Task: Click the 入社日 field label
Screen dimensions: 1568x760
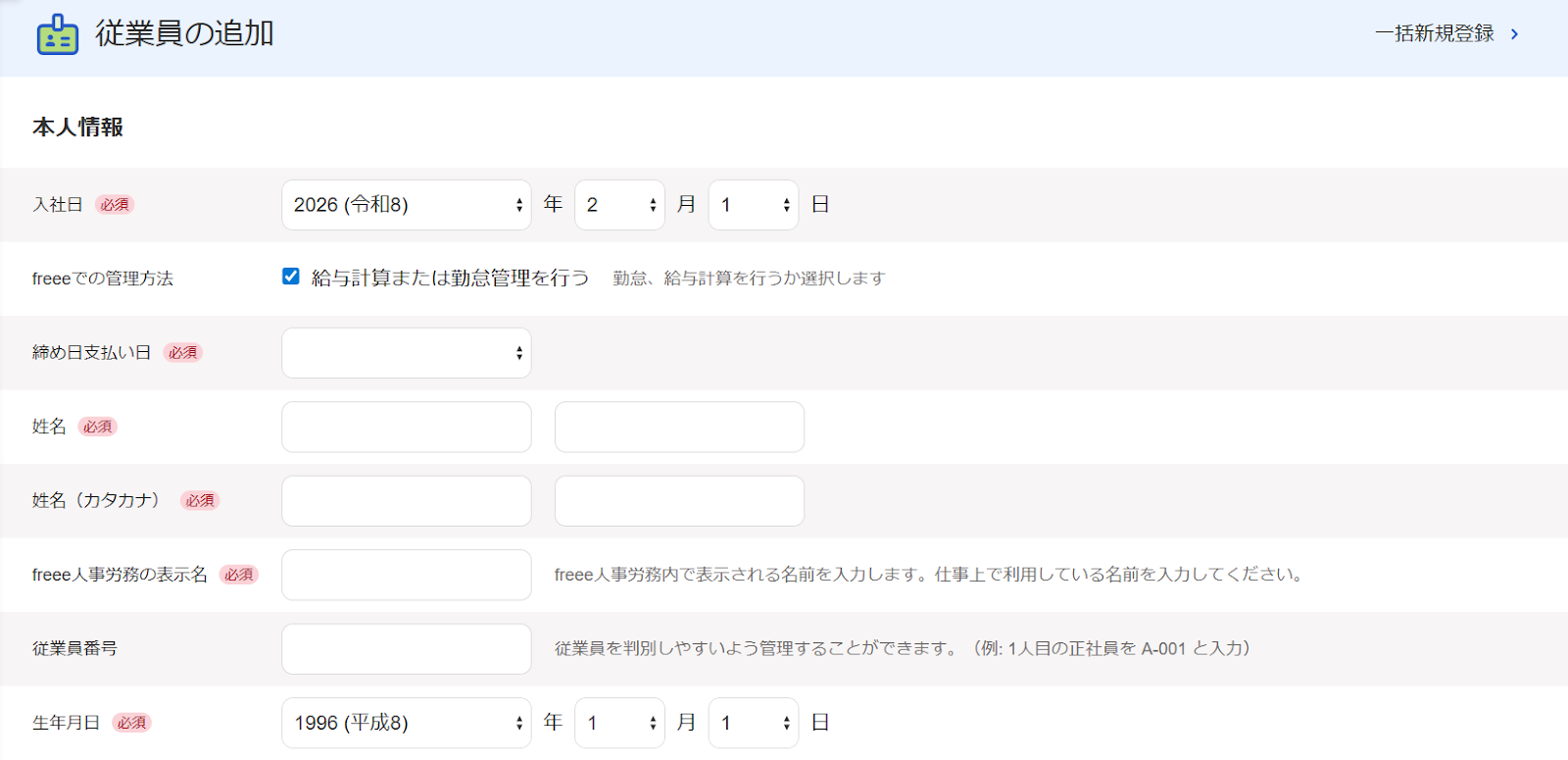Action: coord(58,205)
